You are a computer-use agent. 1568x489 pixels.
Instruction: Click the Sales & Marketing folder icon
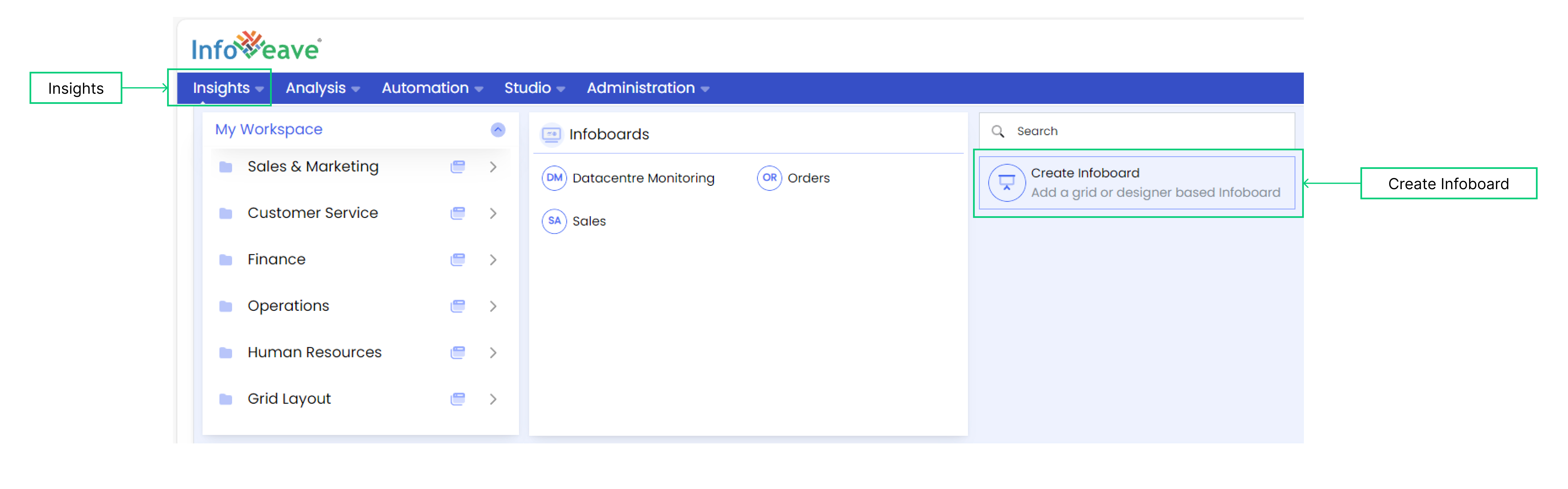pos(224,166)
